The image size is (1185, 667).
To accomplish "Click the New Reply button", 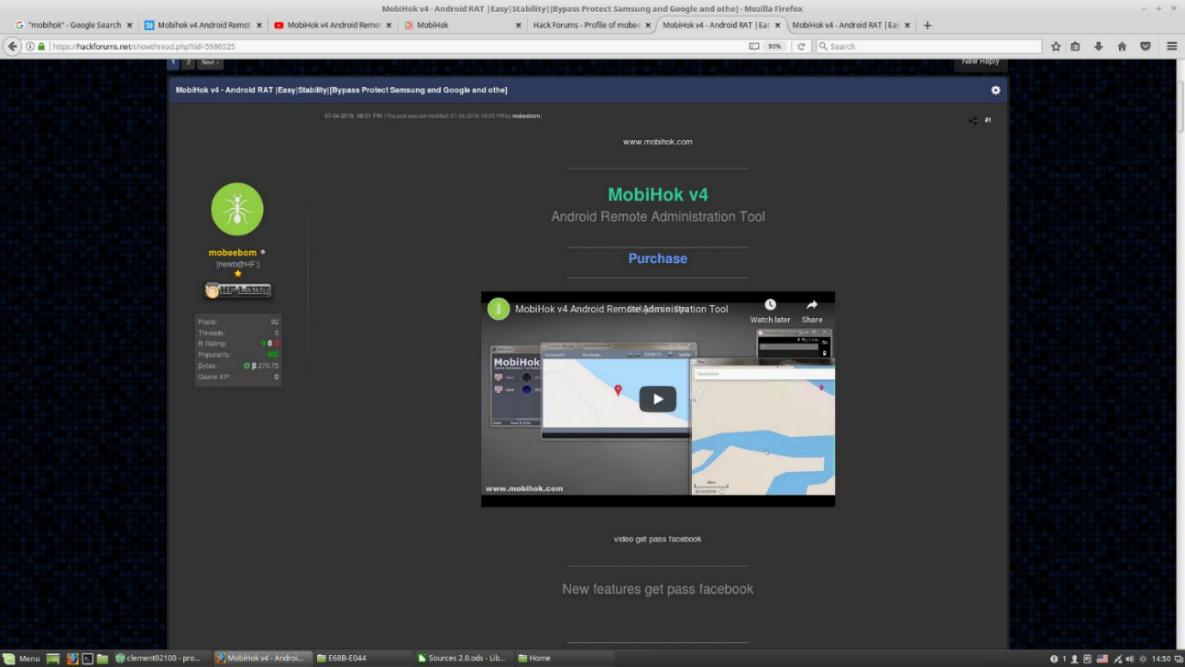I will pyautogui.click(x=980, y=62).
